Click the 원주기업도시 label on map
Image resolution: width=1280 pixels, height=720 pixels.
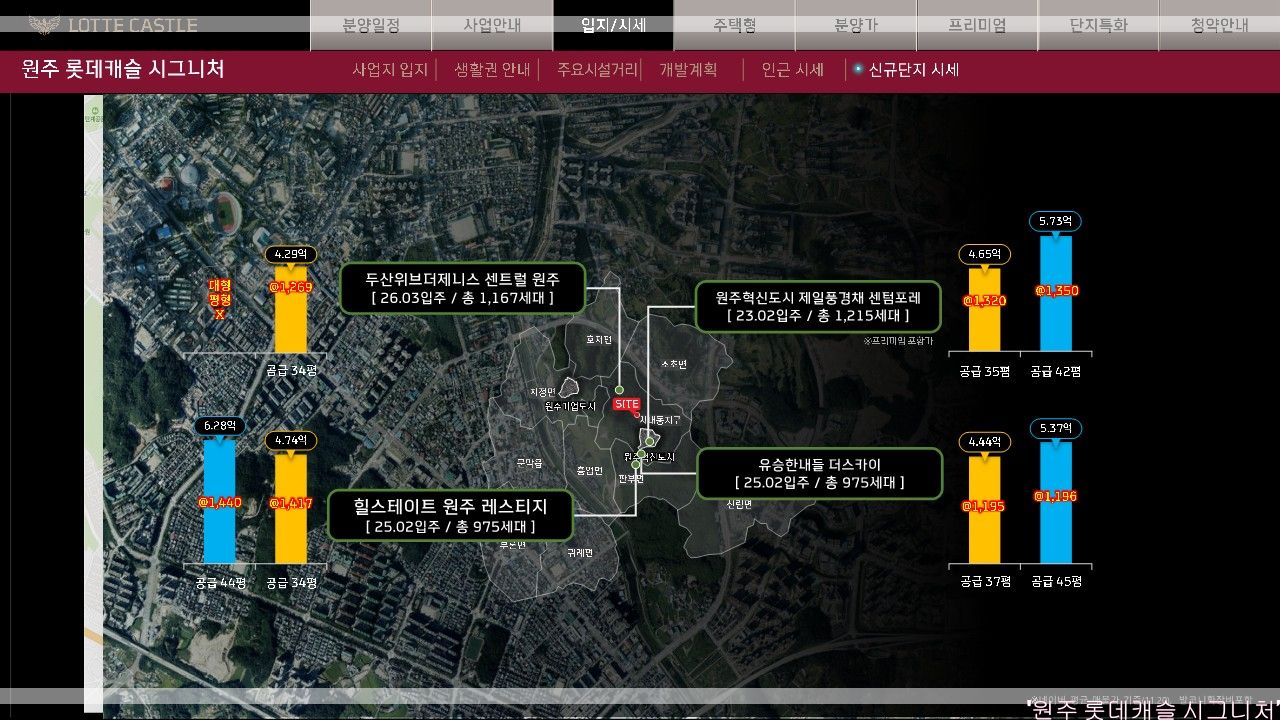[x=570, y=406]
